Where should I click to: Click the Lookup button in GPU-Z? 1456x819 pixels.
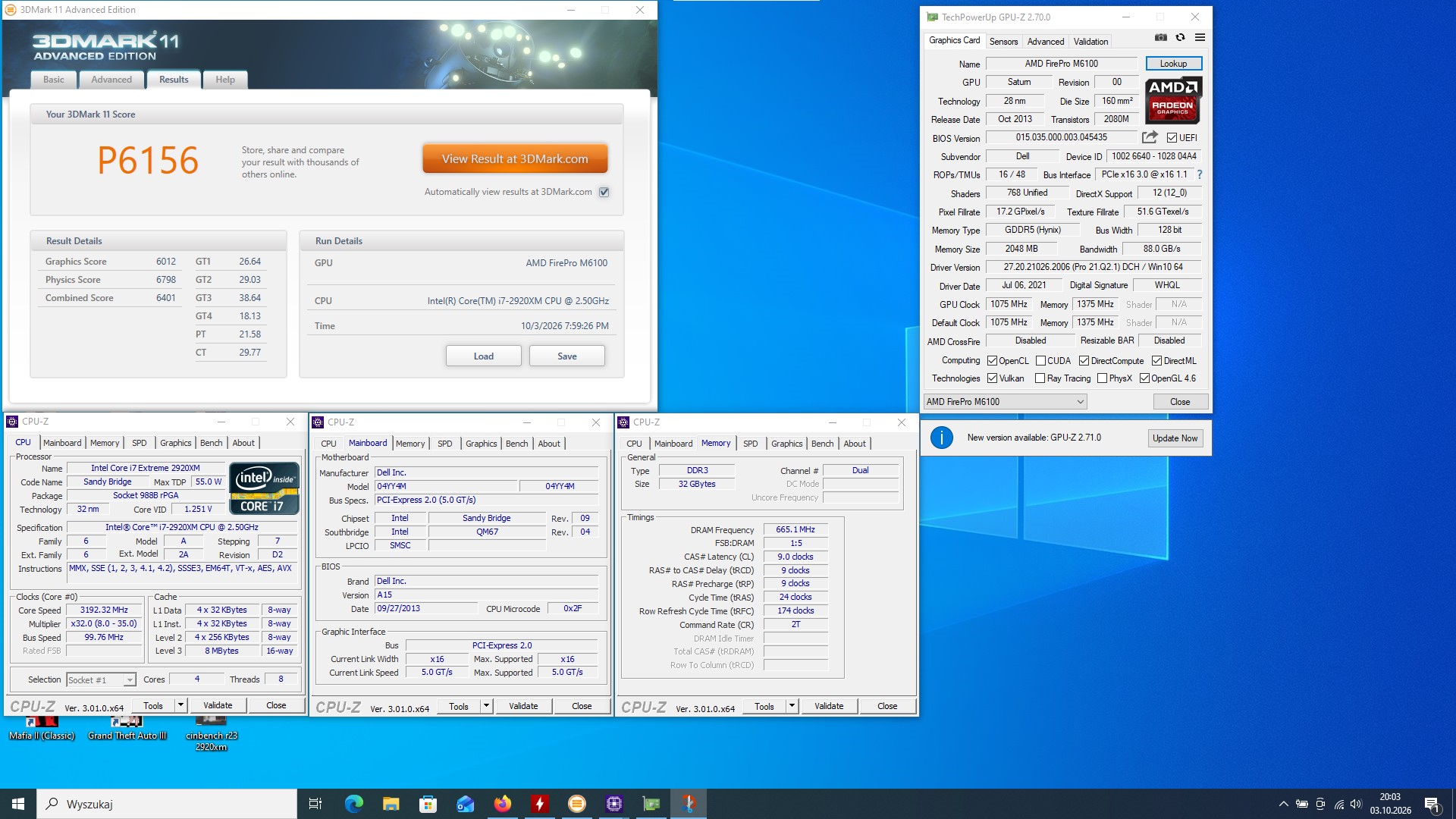(x=1173, y=64)
